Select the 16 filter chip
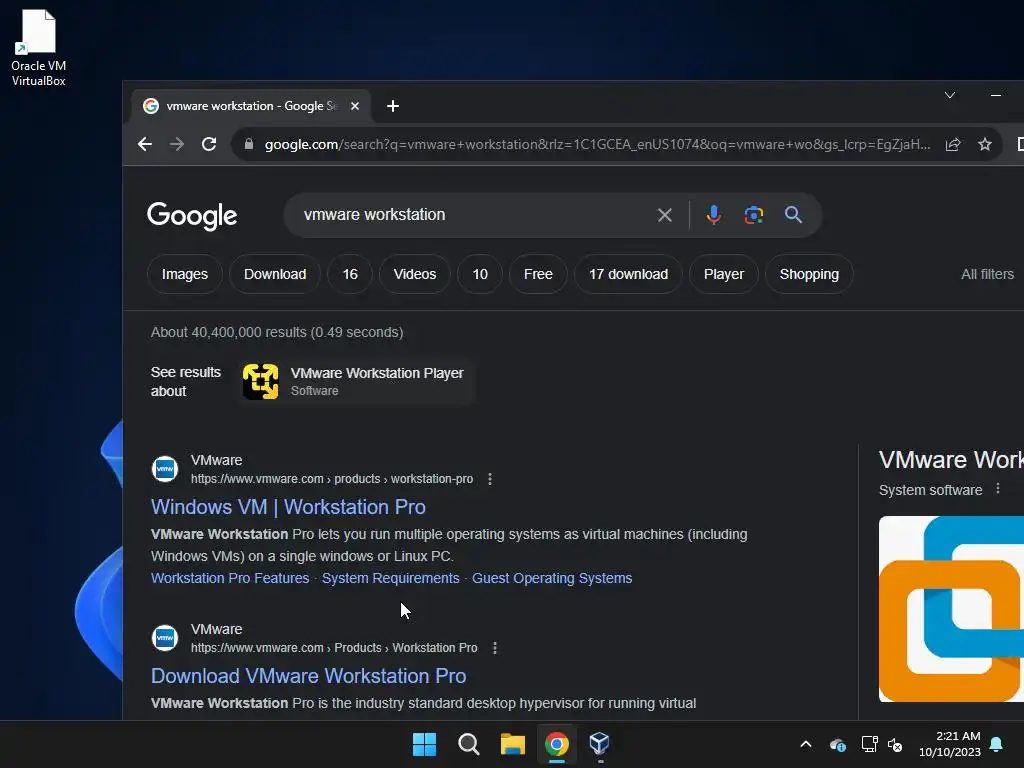Screen dimensions: 1024x768 pyautogui.click(x=350, y=274)
